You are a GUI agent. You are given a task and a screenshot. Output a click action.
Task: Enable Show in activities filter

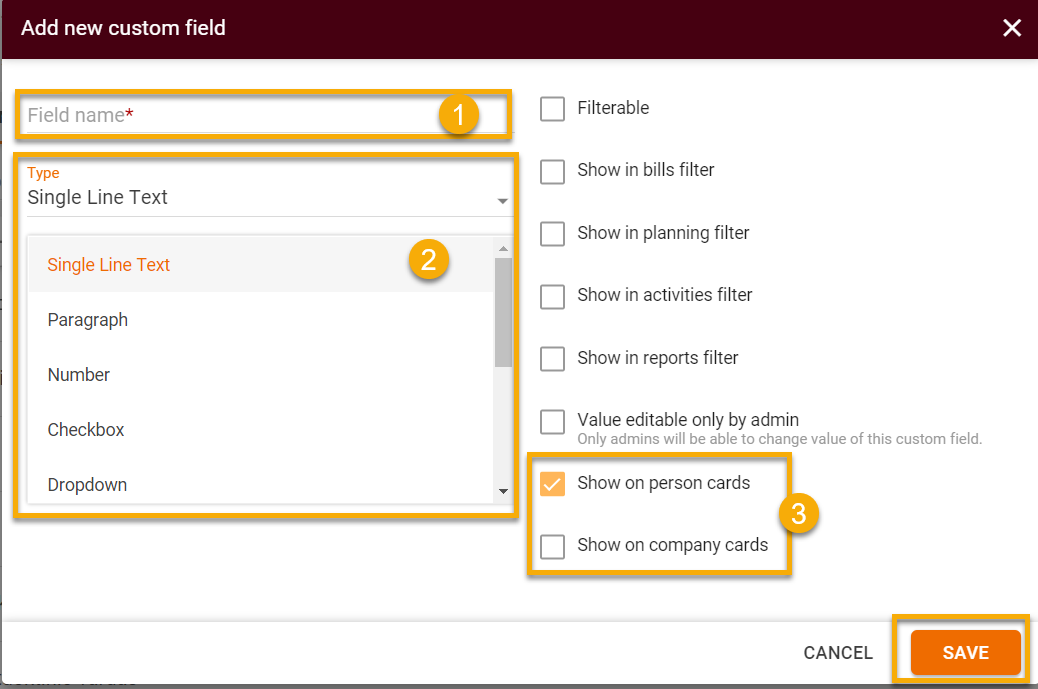tap(552, 296)
